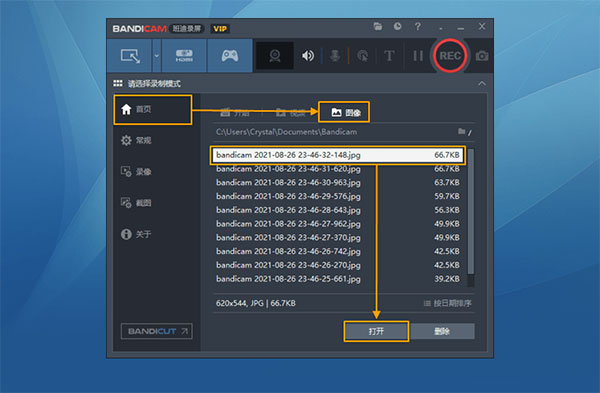Enable the mouse click effect icon
The height and width of the screenshot is (393, 600).
click(362, 56)
